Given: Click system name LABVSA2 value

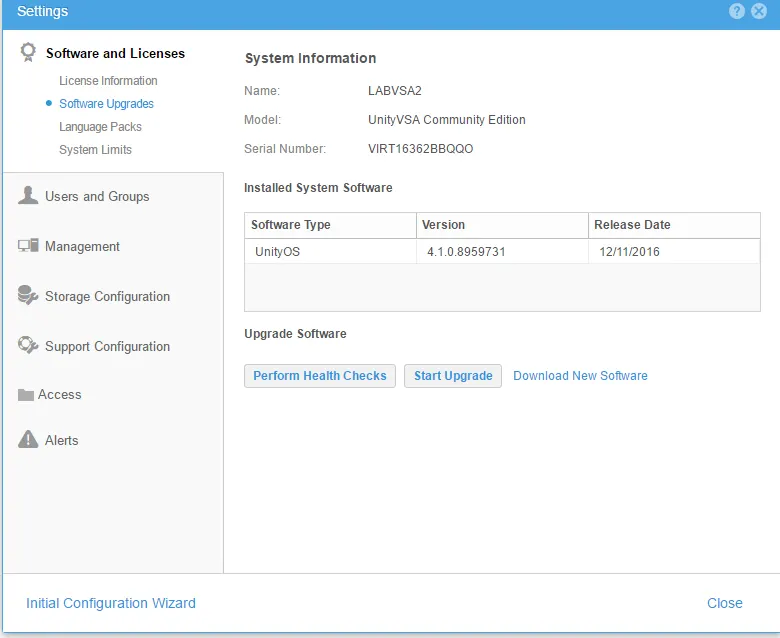Looking at the screenshot, I should point(394,91).
